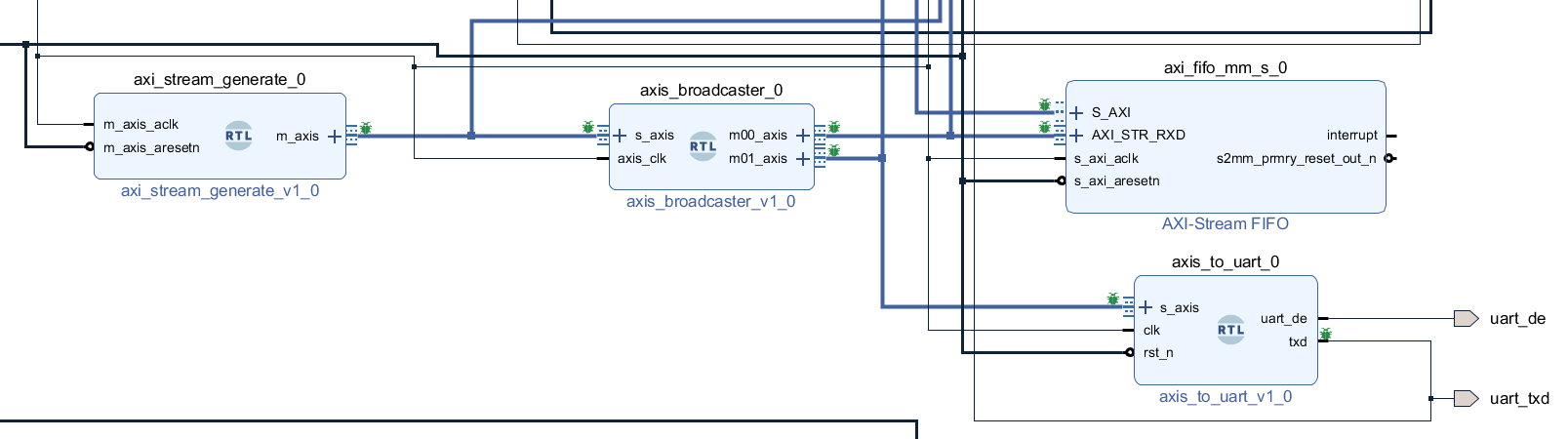
Task: Click the debug bug icon at m01_axis output
Action: click(x=834, y=150)
